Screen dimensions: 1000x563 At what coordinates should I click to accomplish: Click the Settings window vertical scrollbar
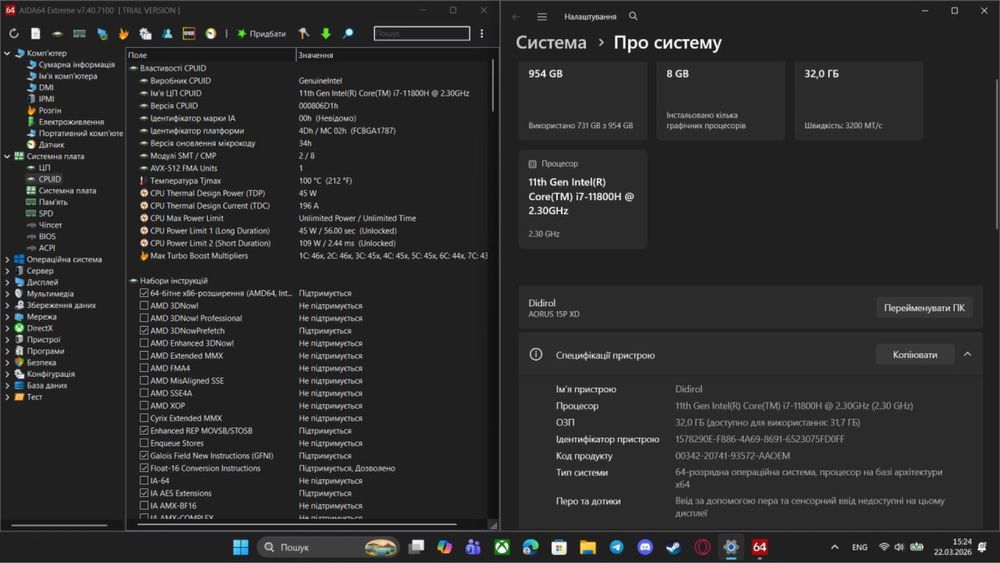997,153
